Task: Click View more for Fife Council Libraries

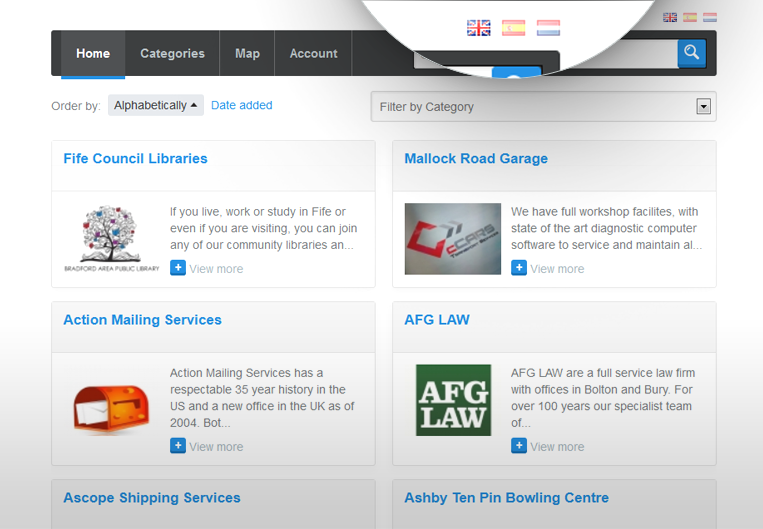Action: 216,269
